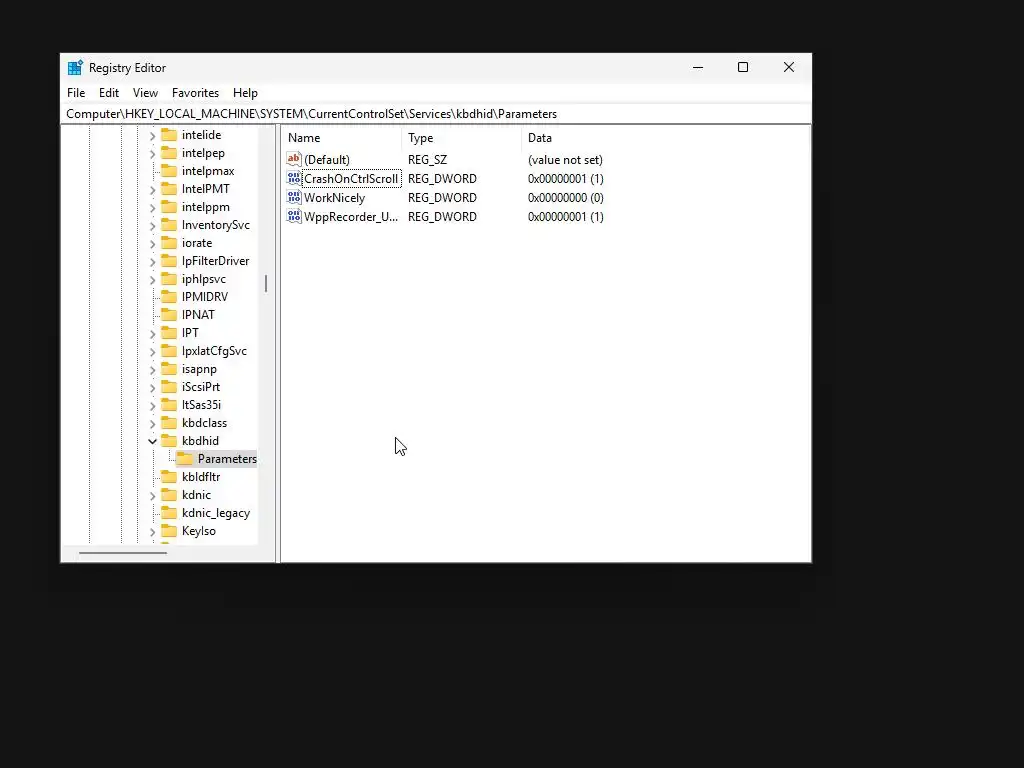
Task: Expand the kbdclass tree node
Action: [x=152, y=423]
